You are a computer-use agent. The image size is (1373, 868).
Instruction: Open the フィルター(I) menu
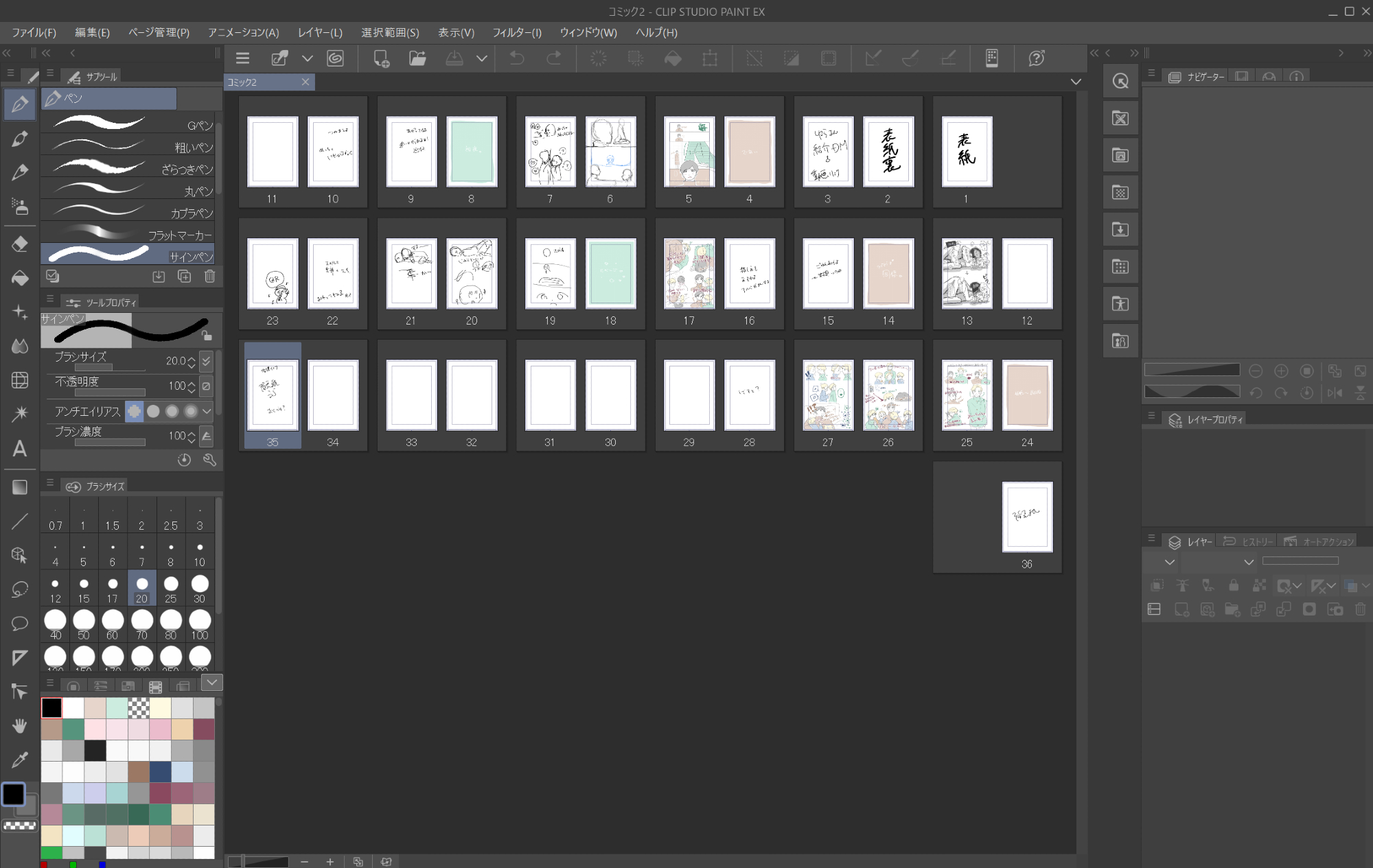(x=516, y=32)
